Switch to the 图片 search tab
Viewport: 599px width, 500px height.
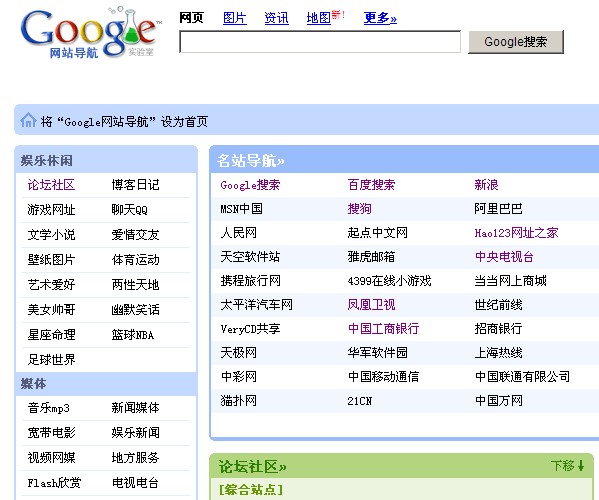click(x=235, y=18)
